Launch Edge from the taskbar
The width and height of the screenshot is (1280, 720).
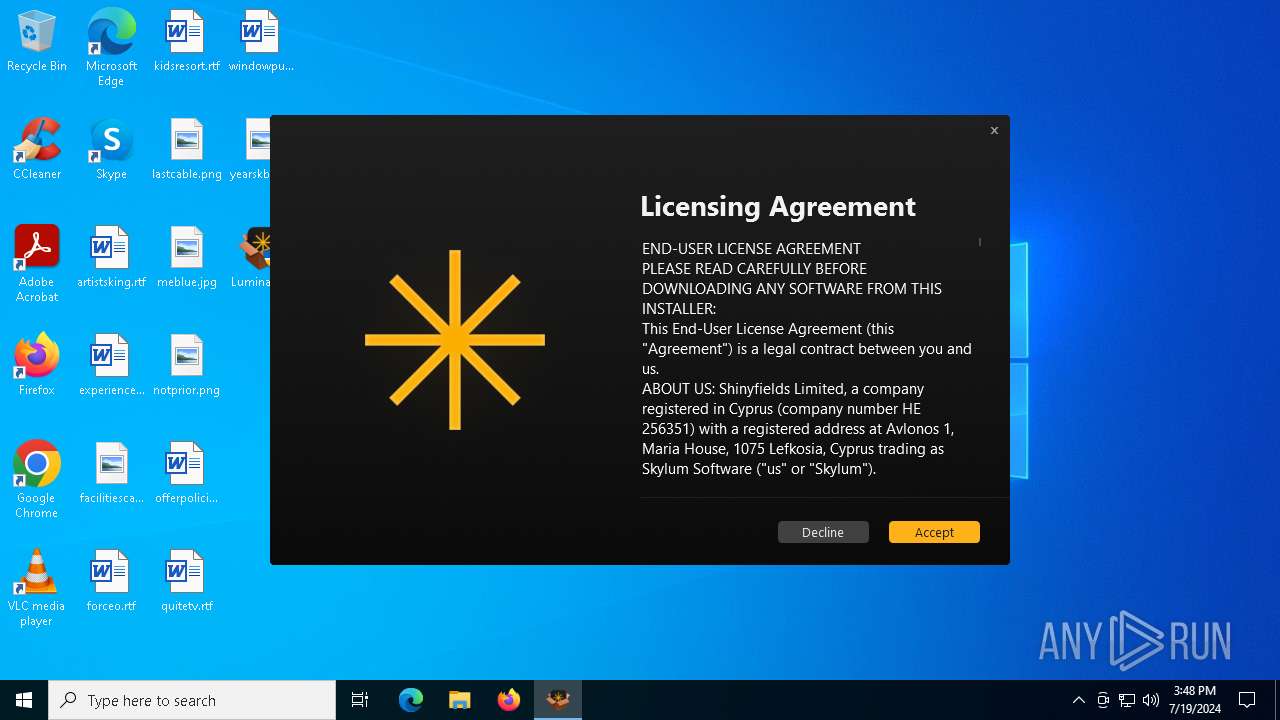click(411, 700)
